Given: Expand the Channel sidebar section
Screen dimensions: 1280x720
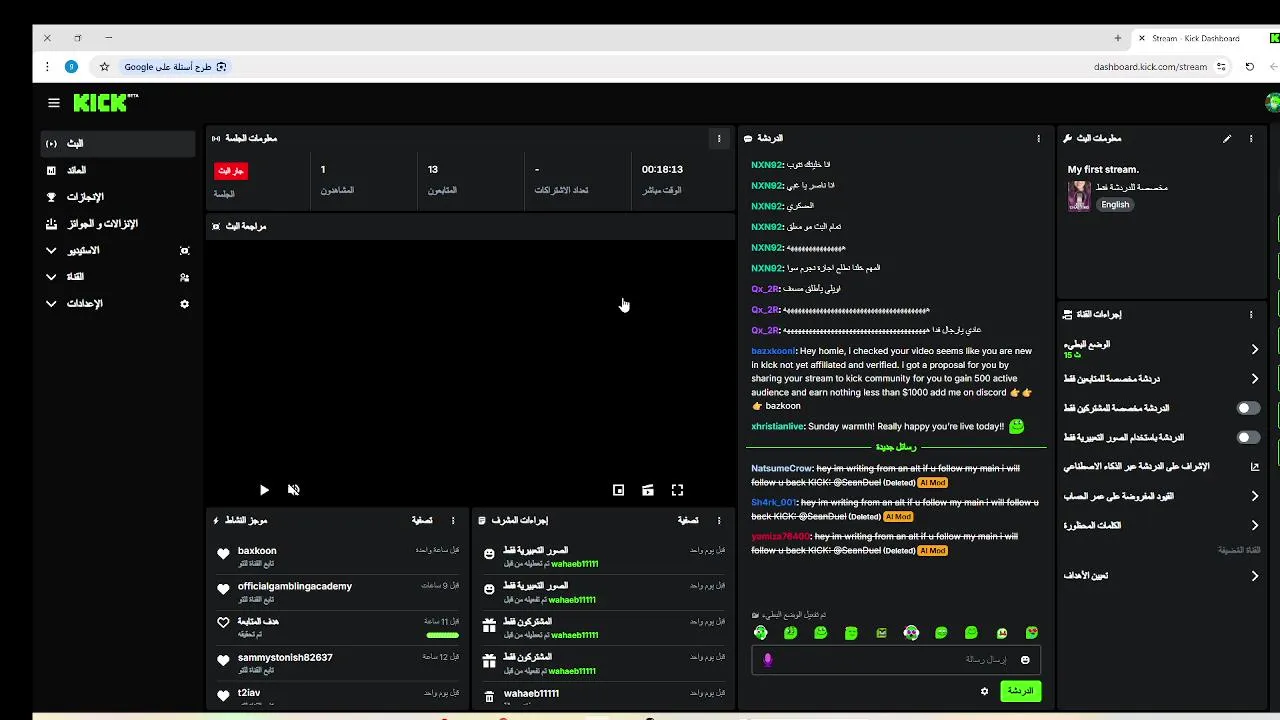Looking at the screenshot, I should (51, 277).
